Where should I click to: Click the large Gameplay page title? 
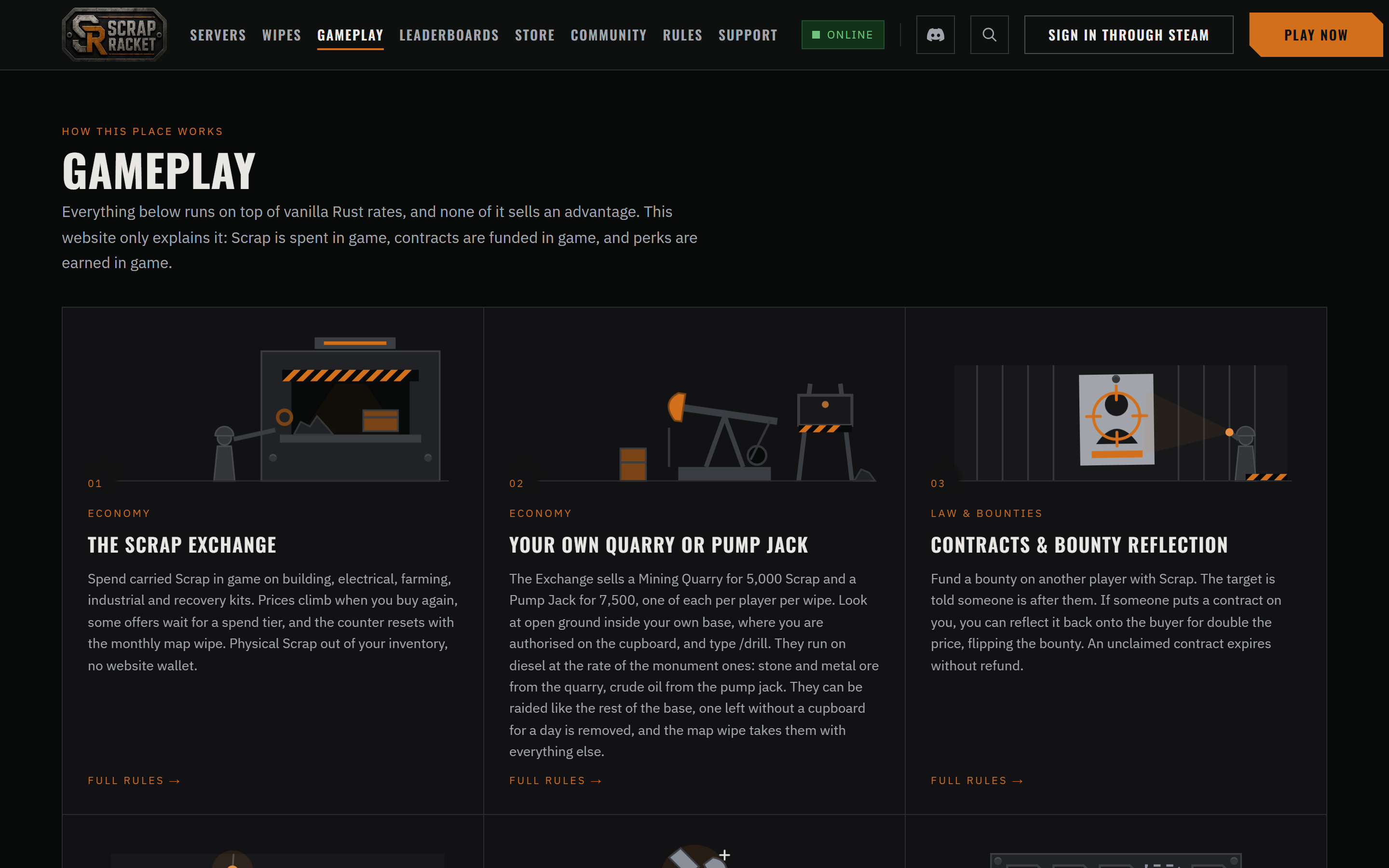pyautogui.click(x=158, y=171)
